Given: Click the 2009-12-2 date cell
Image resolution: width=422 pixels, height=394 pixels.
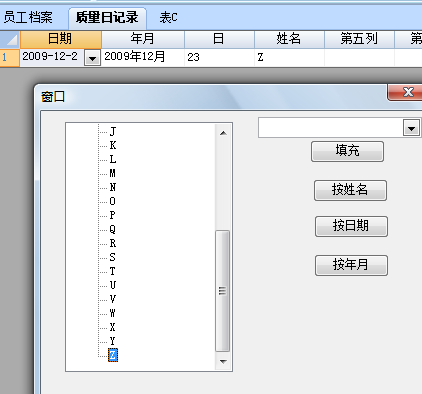Looking at the screenshot, I should [52, 57].
